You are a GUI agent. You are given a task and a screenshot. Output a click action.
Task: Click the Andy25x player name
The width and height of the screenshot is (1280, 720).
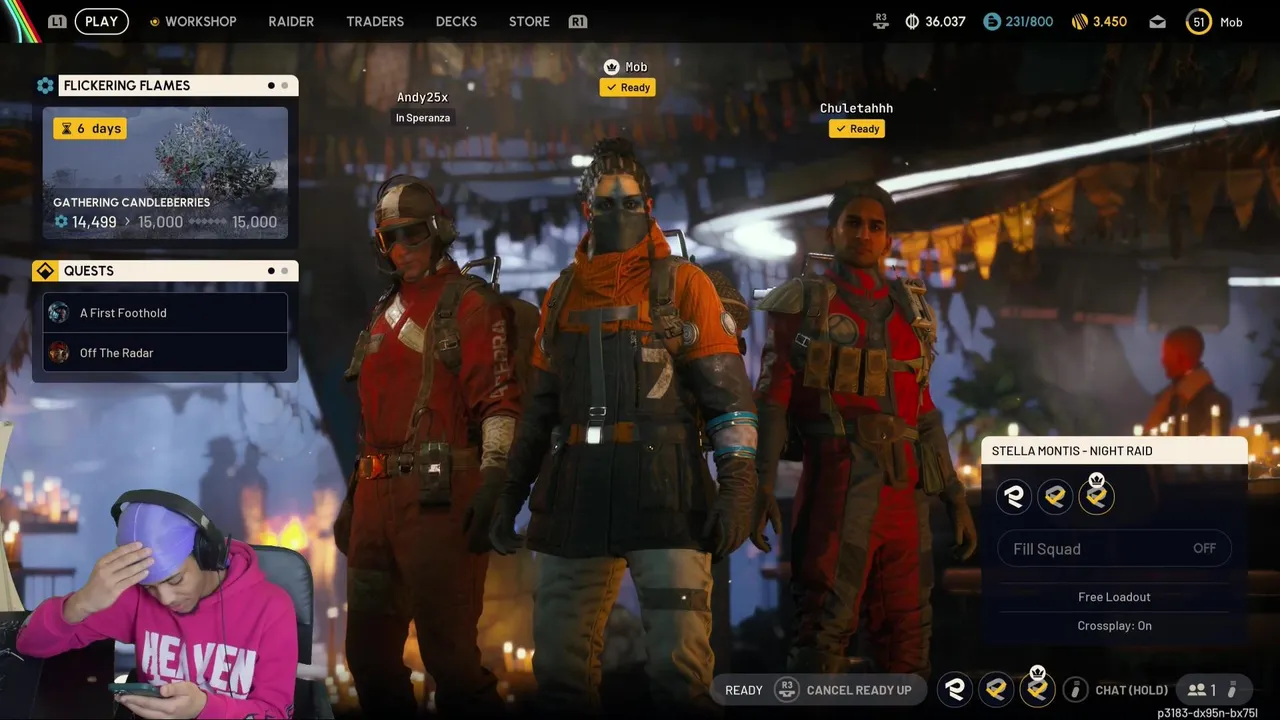[422, 97]
